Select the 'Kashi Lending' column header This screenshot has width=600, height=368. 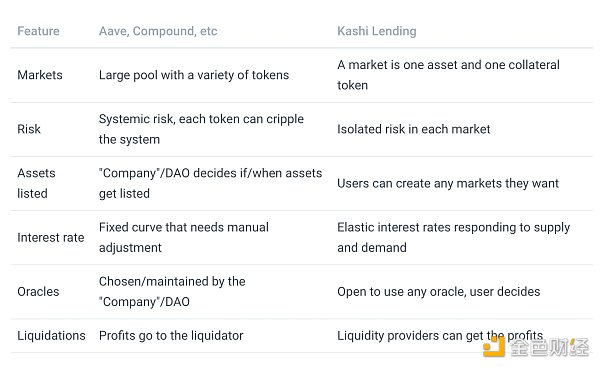point(377,31)
